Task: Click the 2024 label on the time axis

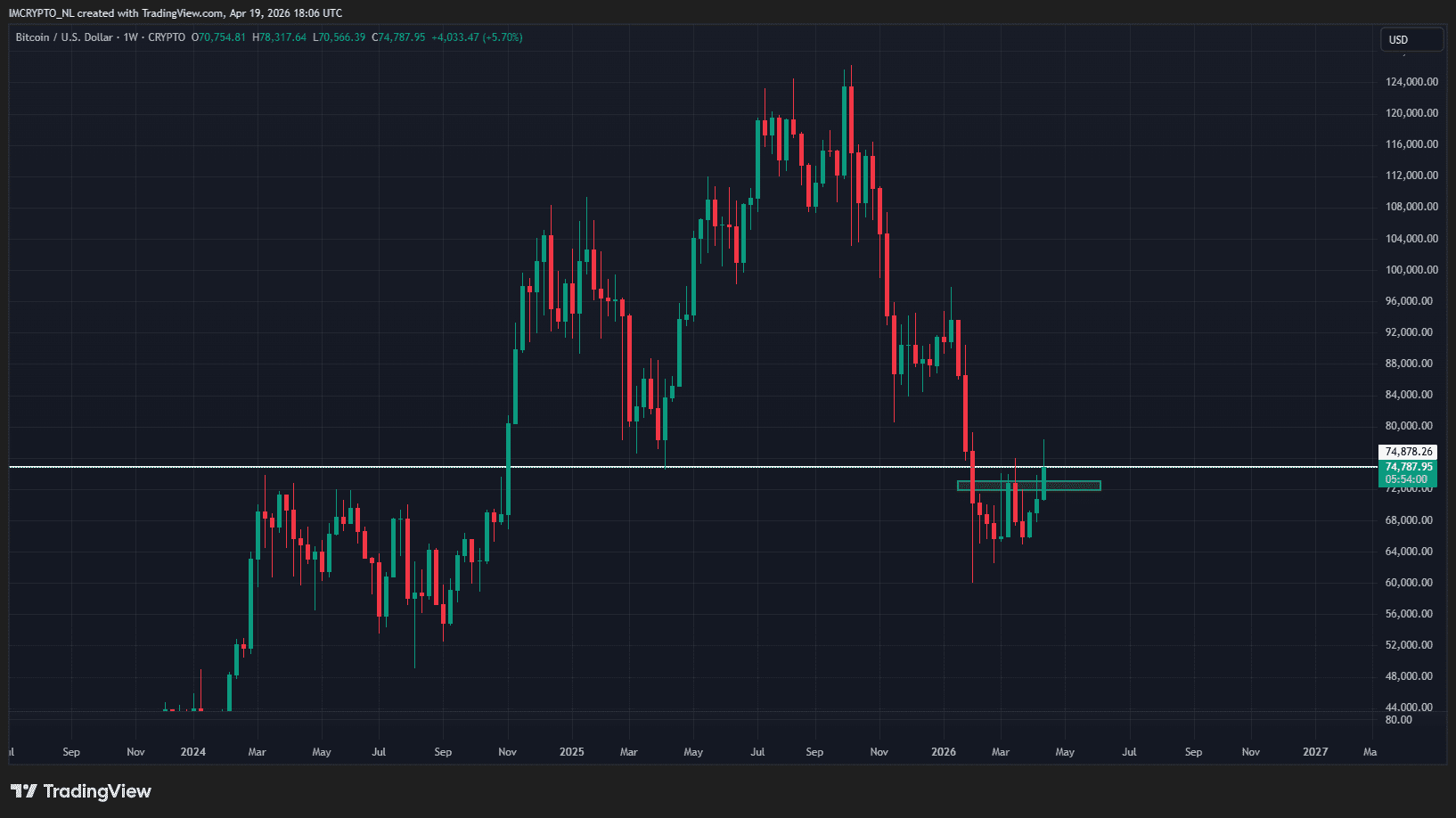Action: click(192, 752)
